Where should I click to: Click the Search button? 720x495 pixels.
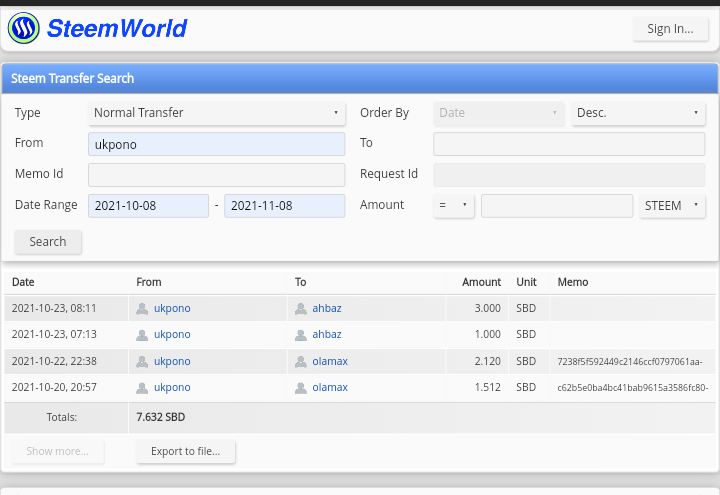pos(48,242)
